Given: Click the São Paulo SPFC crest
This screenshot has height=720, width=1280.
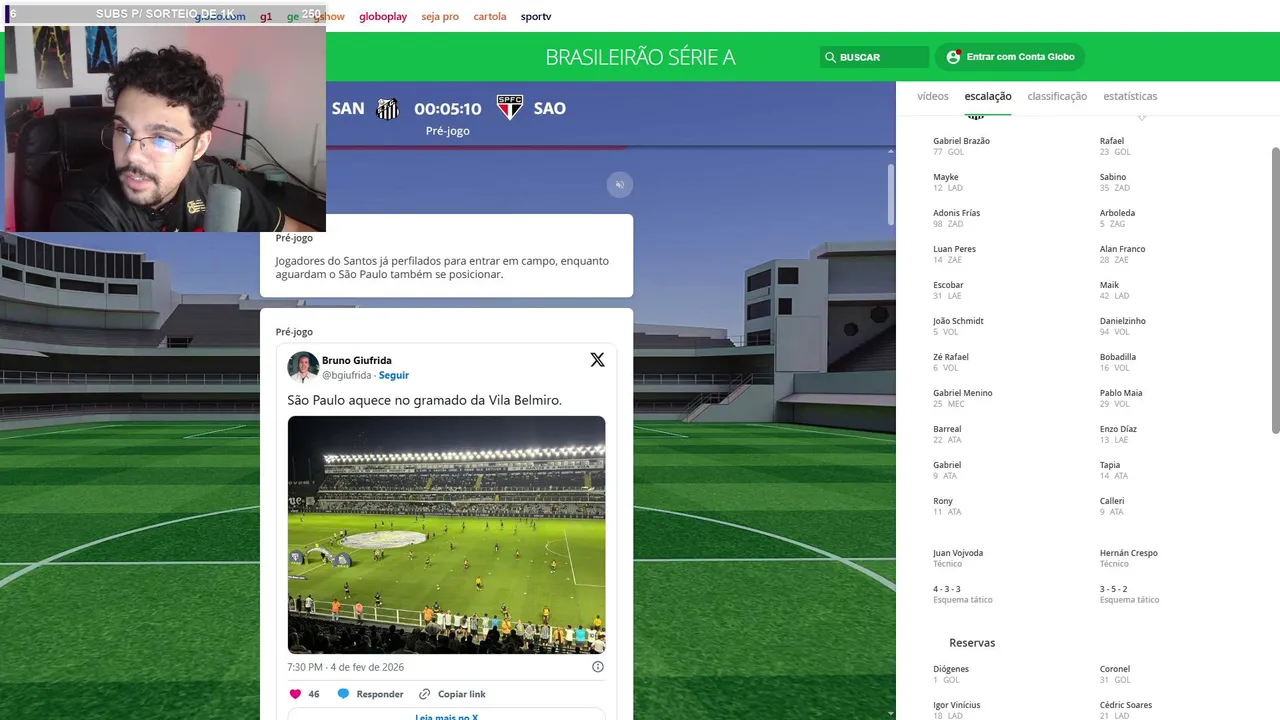Looking at the screenshot, I should pyautogui.click(x=510, y=108).
